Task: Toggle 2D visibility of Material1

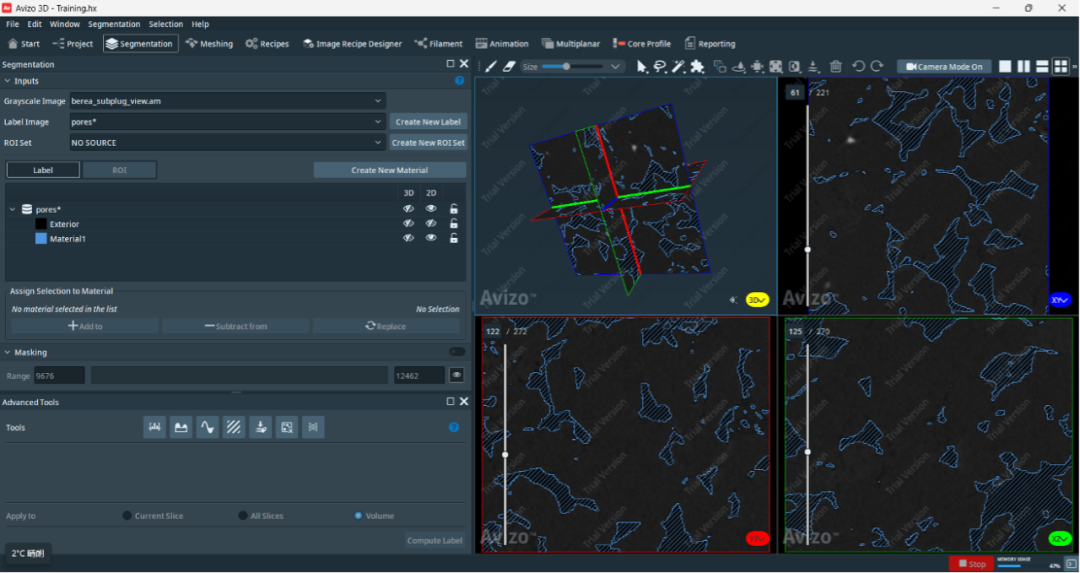Action: click(x=431, y=239)
